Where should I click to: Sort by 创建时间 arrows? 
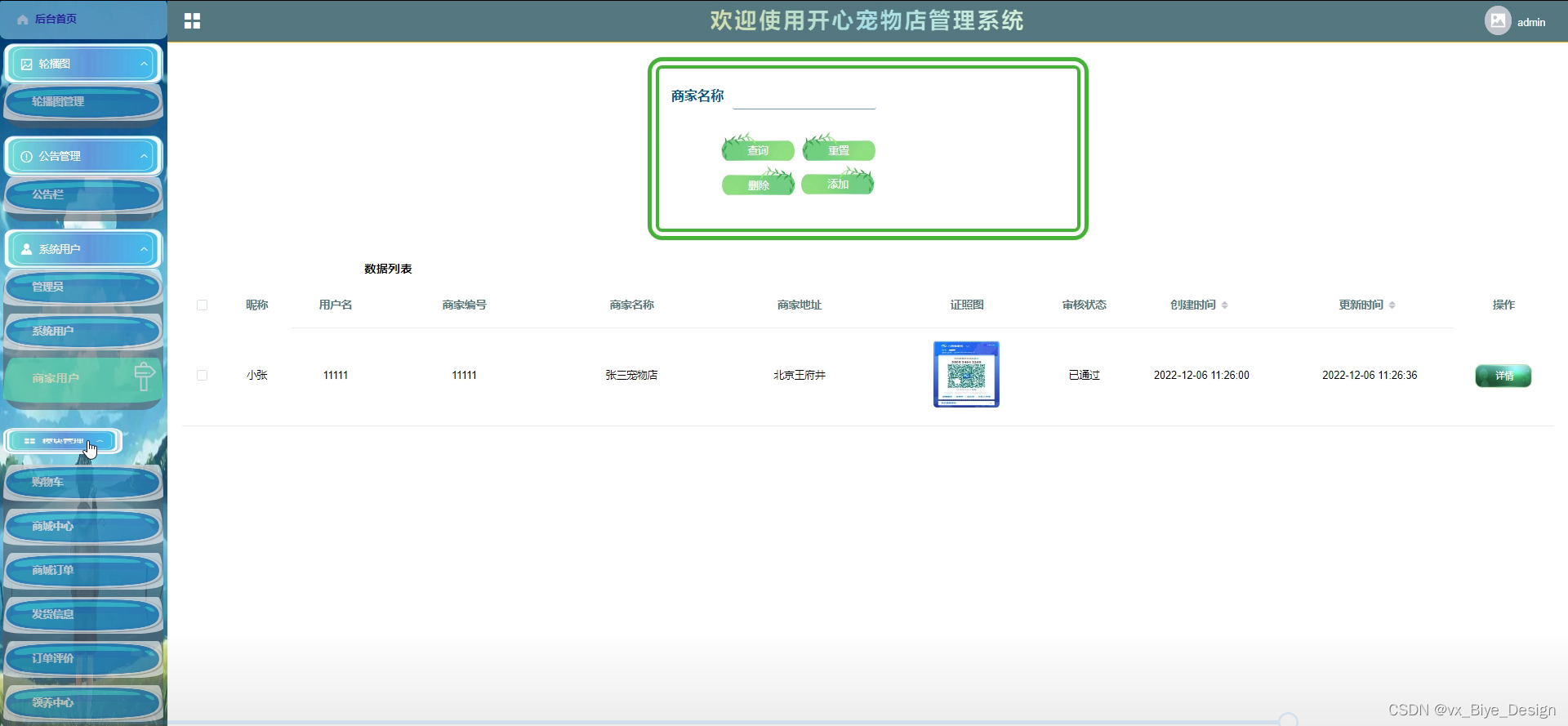[x=1224, y=305]
